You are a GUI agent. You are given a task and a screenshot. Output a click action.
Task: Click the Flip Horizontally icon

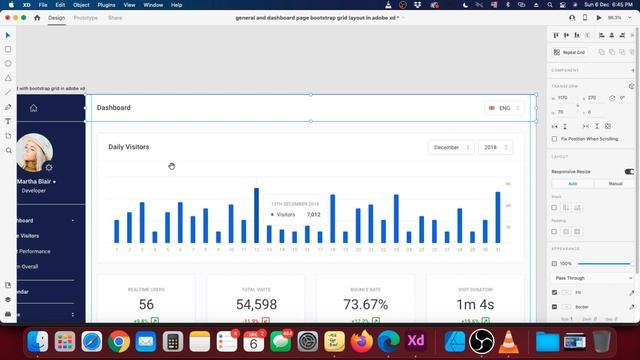(x=555, y=127)
